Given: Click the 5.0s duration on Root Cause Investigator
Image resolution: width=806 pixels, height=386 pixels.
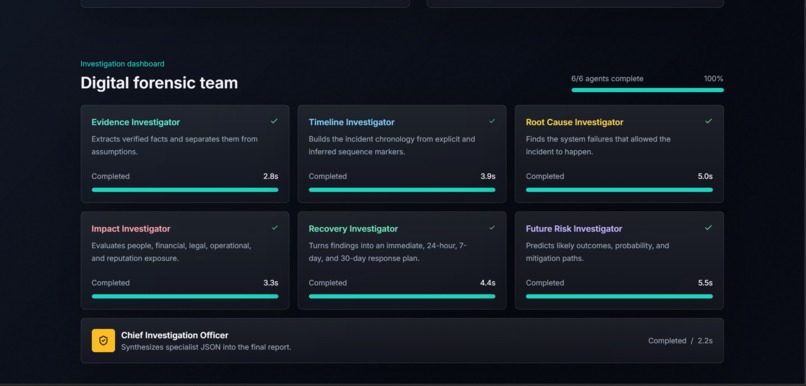Looking at the screenshot, I should 705,176.
